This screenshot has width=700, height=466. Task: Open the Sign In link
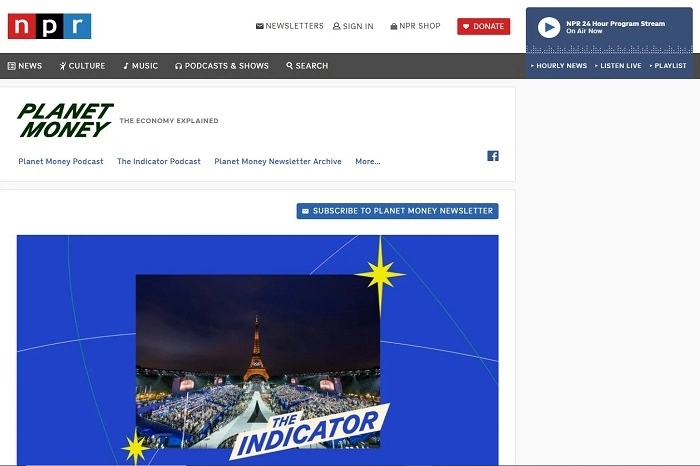click(353, 26)
